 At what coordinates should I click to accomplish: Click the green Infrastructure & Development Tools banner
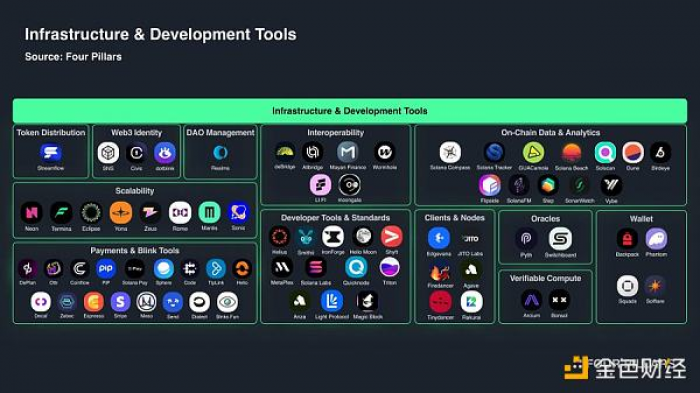click(350, 111)
